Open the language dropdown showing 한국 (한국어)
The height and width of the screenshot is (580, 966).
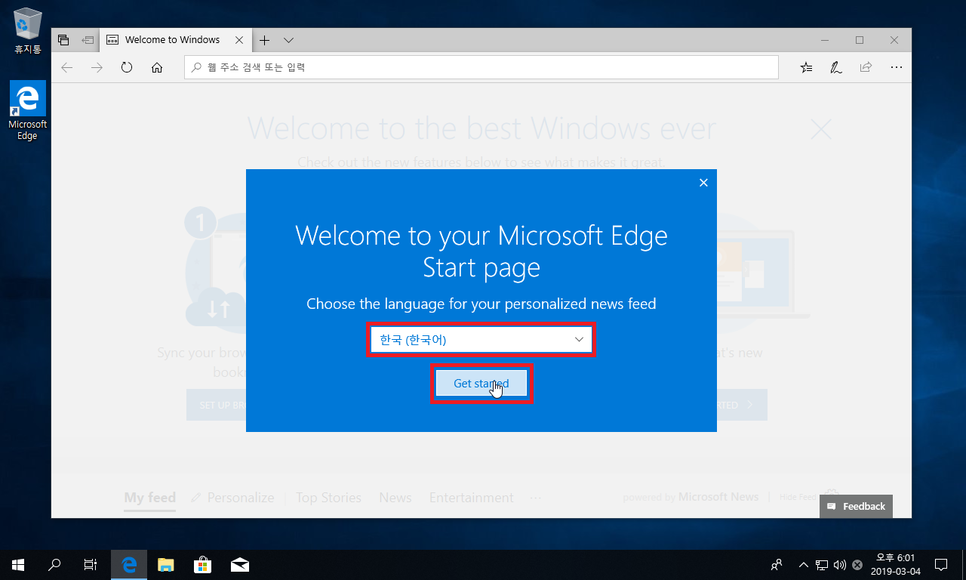click(x=481, y=340)
